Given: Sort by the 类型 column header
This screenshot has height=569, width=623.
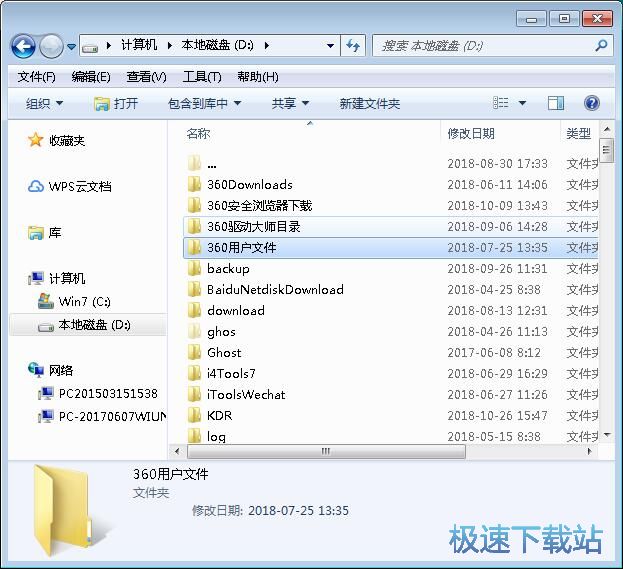Looking at the screenshot, I should pos(579,134).
